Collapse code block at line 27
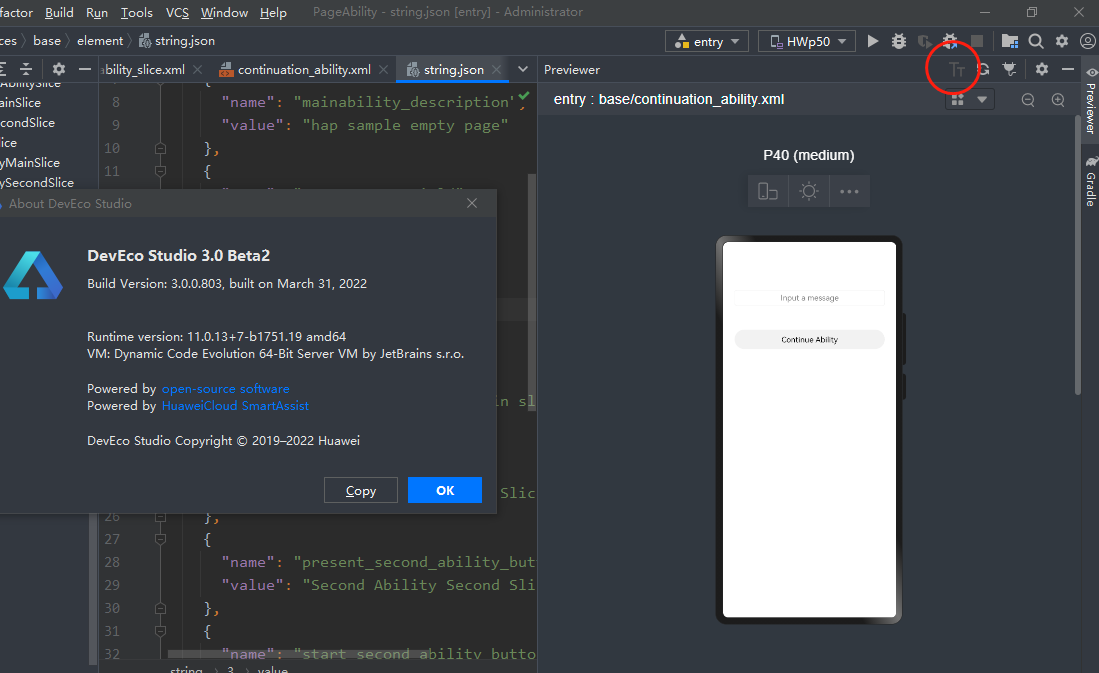 point(161,539)
